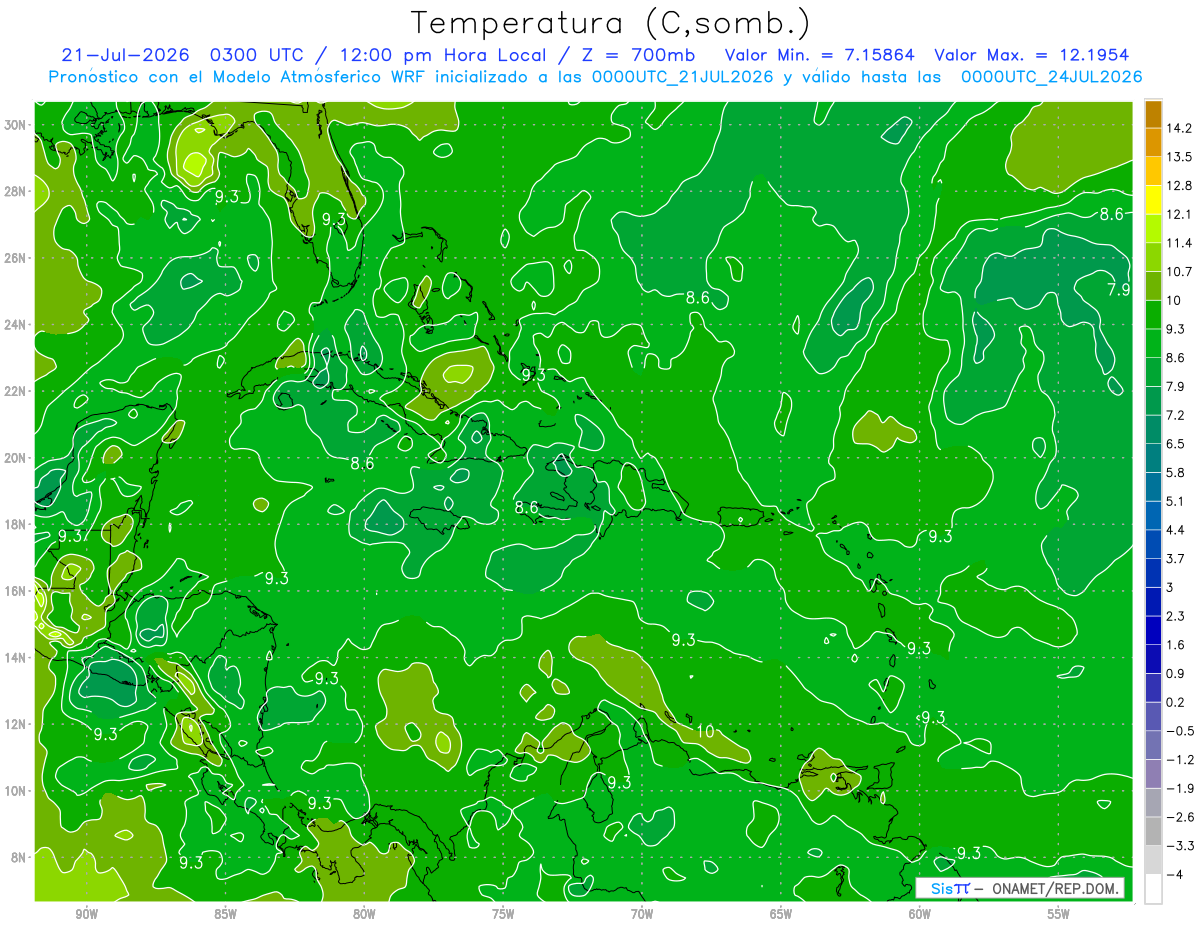Image resolution: width=1200 pixels, height=927 pixels.
Task: Pick the blue swatch between 4.4 and 5.1
Action: tap(1153, 516)
